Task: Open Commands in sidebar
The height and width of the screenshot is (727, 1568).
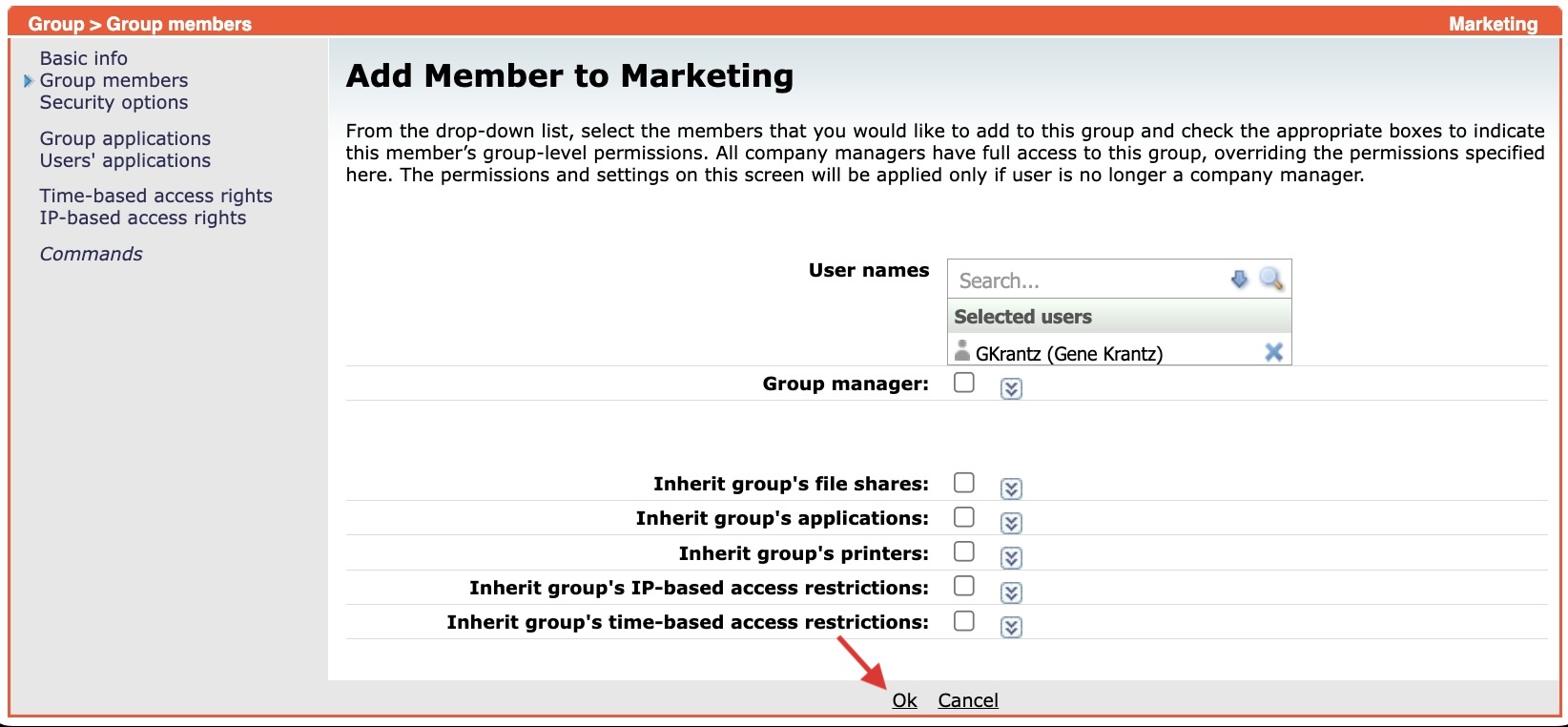Action: pyautogui.click(x=91, y=254)
